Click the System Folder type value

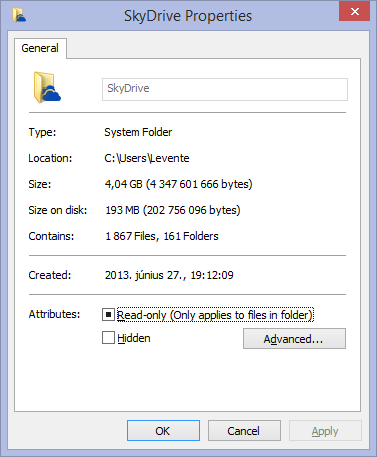(138, 132)
